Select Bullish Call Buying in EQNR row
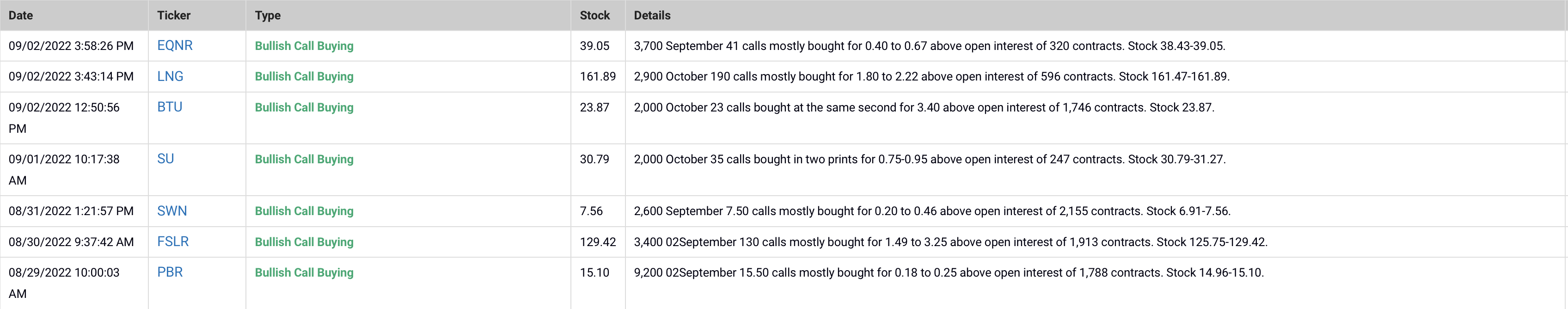Viewport: 1568px width, 309px height. pos(304,46)
